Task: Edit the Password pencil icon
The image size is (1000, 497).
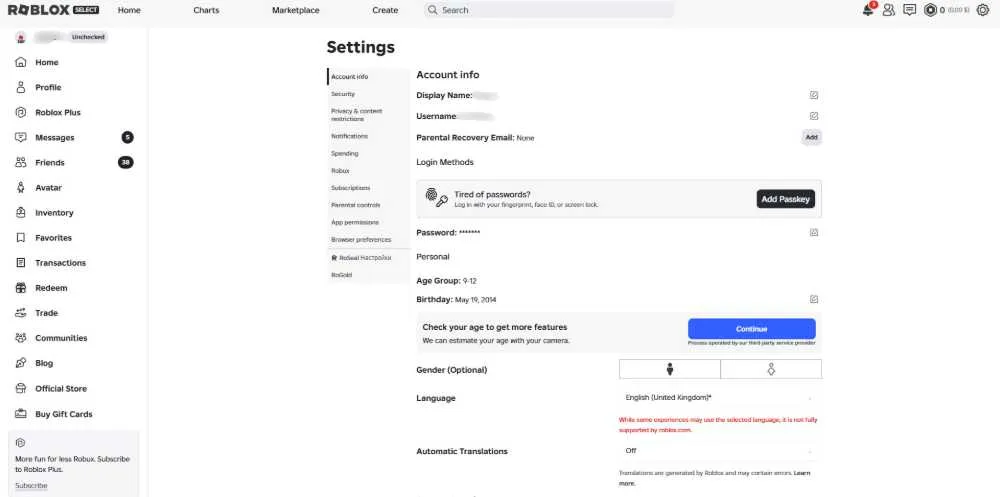Action: point(814,232)
